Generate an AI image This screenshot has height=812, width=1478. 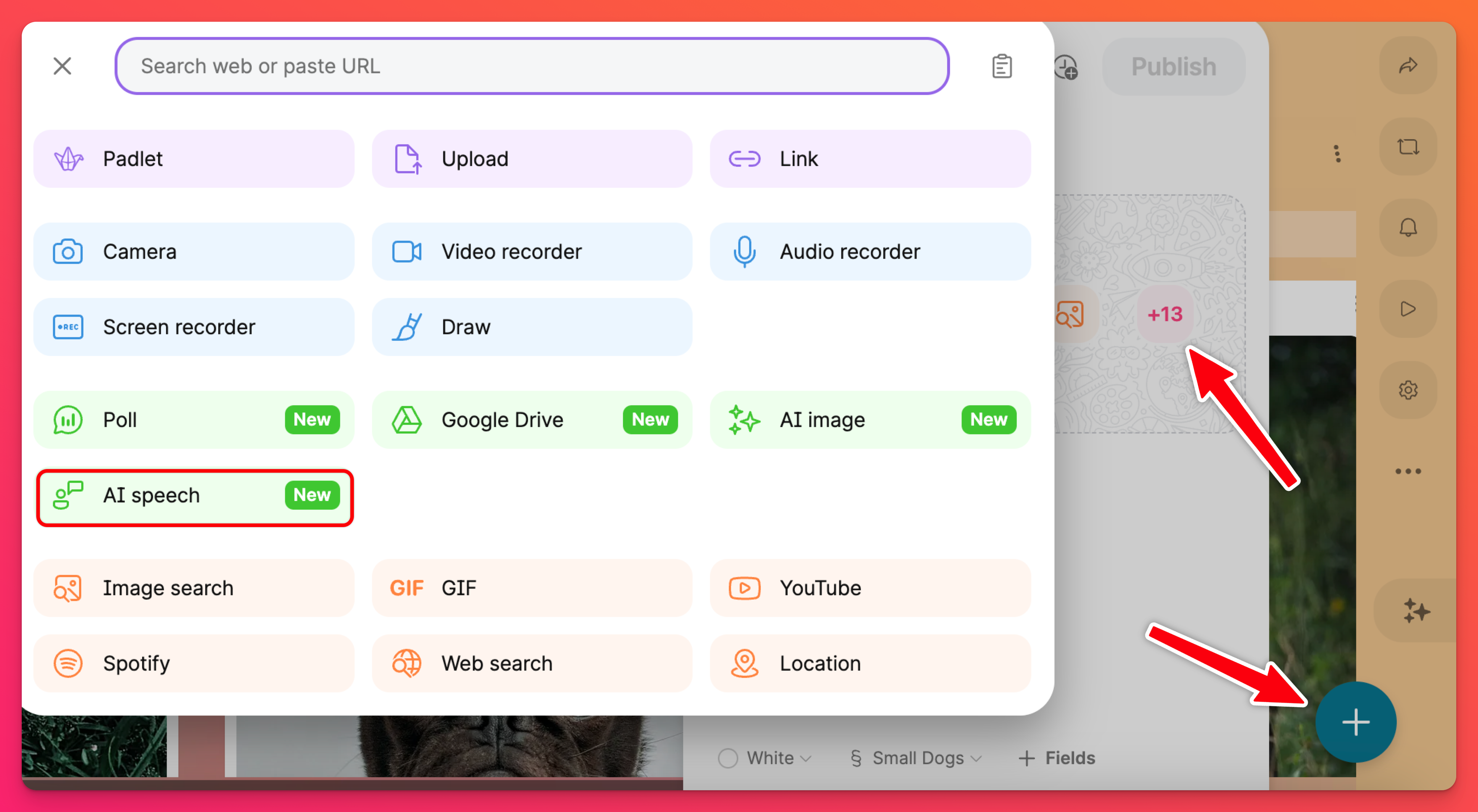[x=870, y=420]
